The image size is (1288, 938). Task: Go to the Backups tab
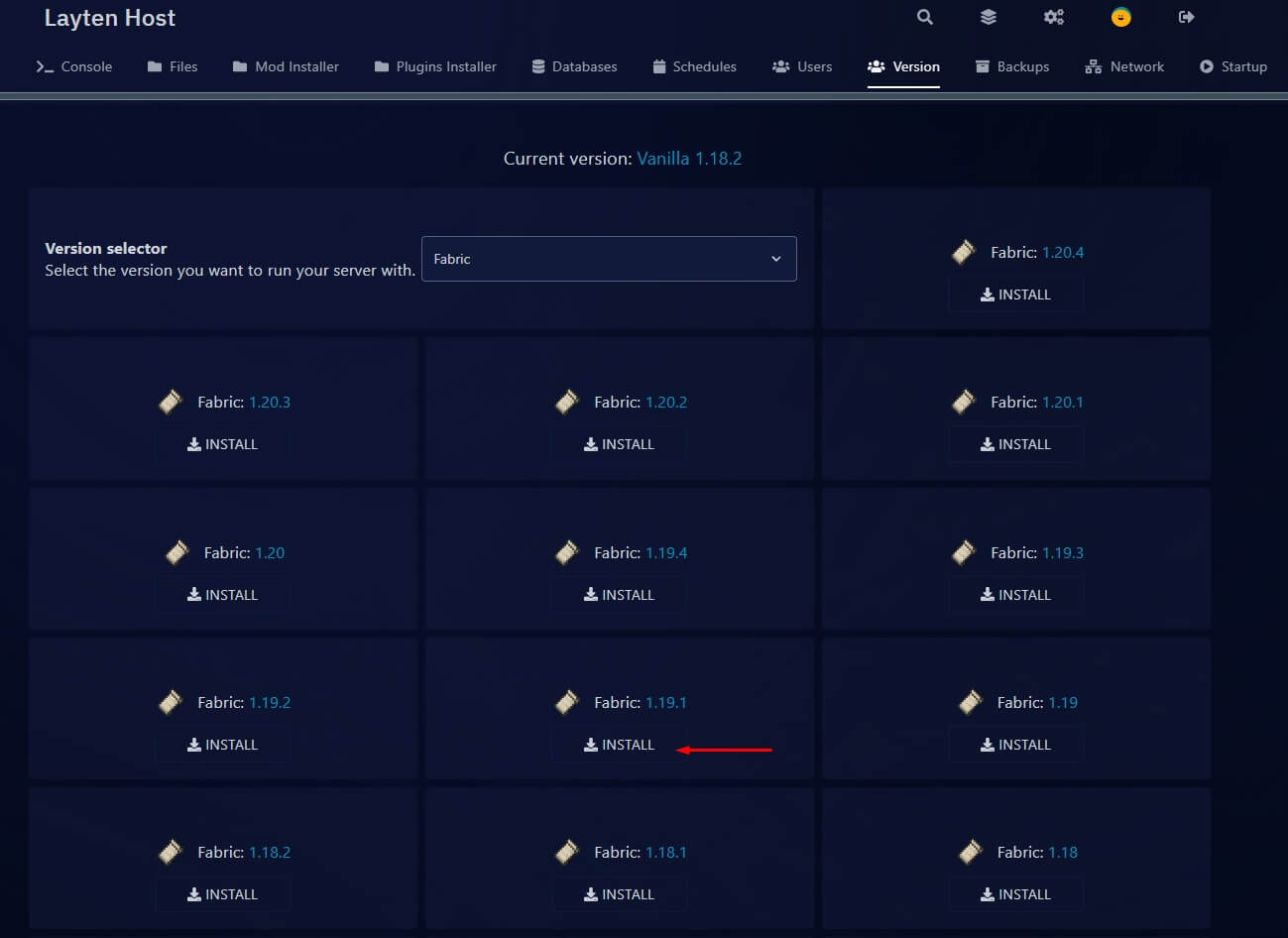tap(1012, 66)
